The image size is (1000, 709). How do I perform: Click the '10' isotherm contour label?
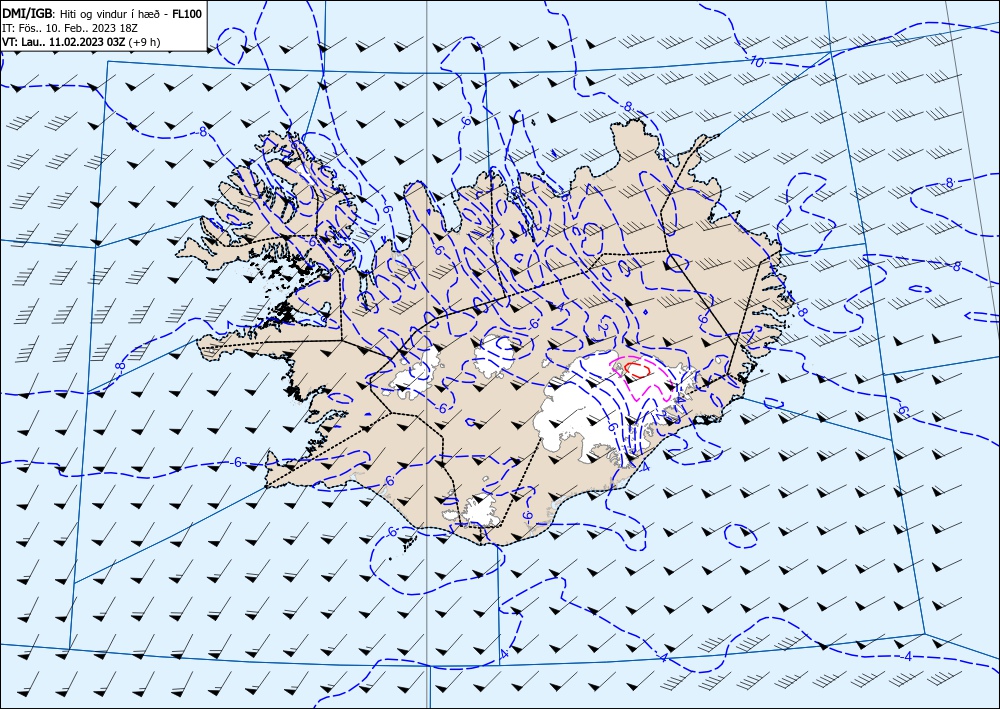756,62
